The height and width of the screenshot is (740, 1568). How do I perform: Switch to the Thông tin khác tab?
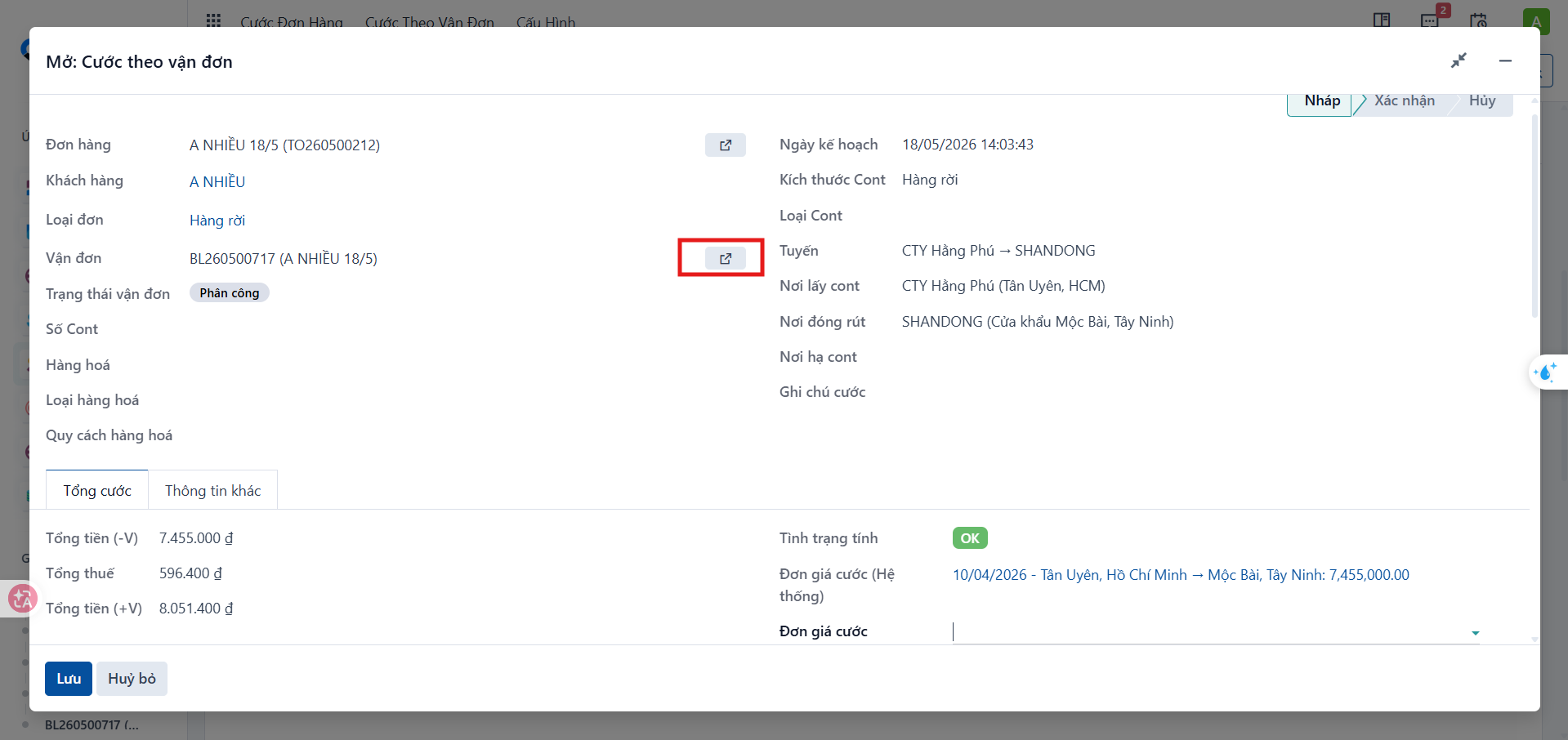click(213, 490)
